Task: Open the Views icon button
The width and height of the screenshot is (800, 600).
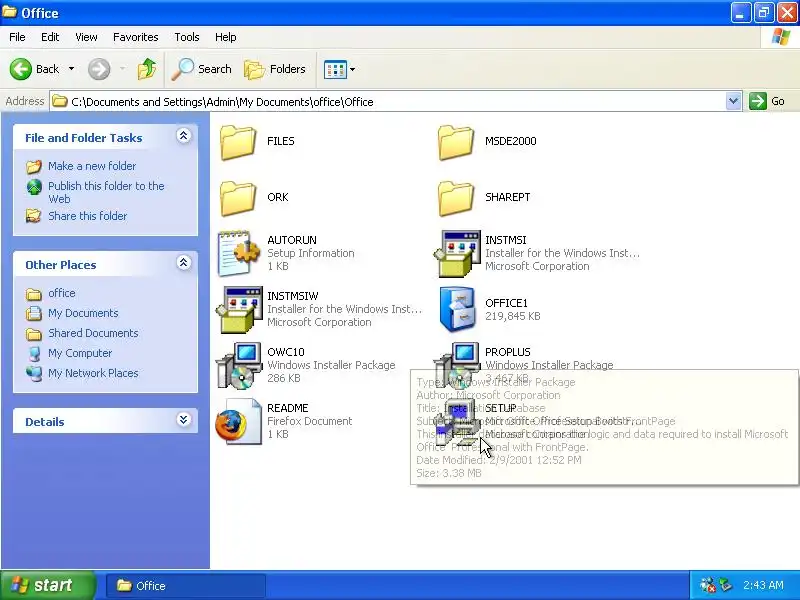Action: point(335,69)
